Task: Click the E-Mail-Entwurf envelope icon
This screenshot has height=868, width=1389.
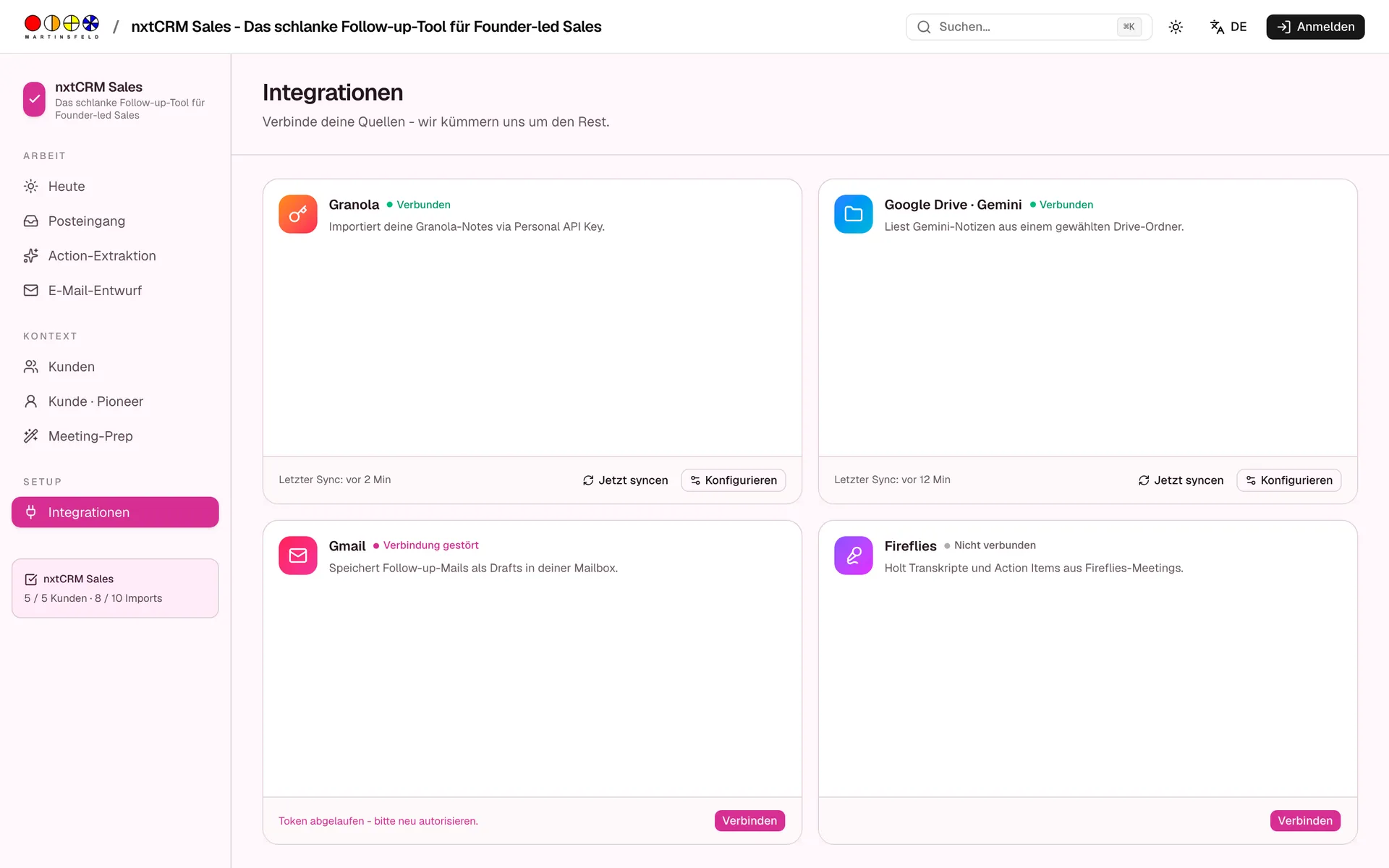Action: 30,291
